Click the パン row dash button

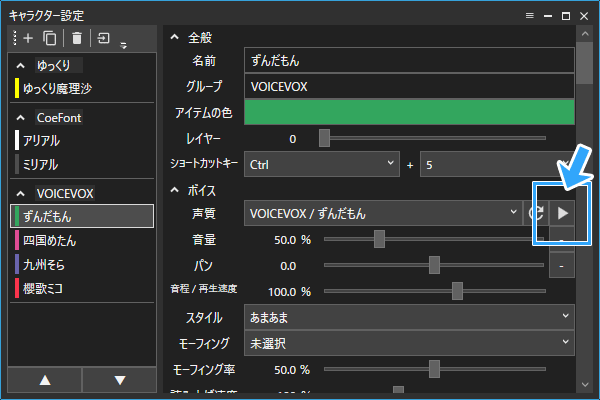coord(561,265)
